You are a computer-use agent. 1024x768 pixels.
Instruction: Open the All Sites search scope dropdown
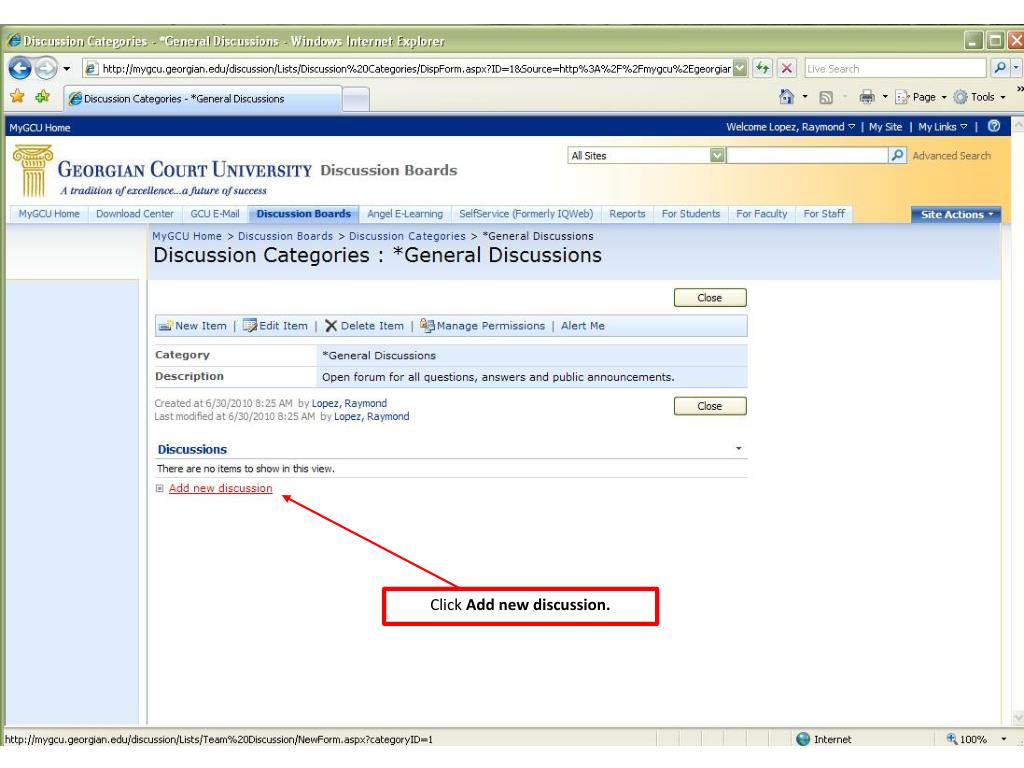click(717, 155)
